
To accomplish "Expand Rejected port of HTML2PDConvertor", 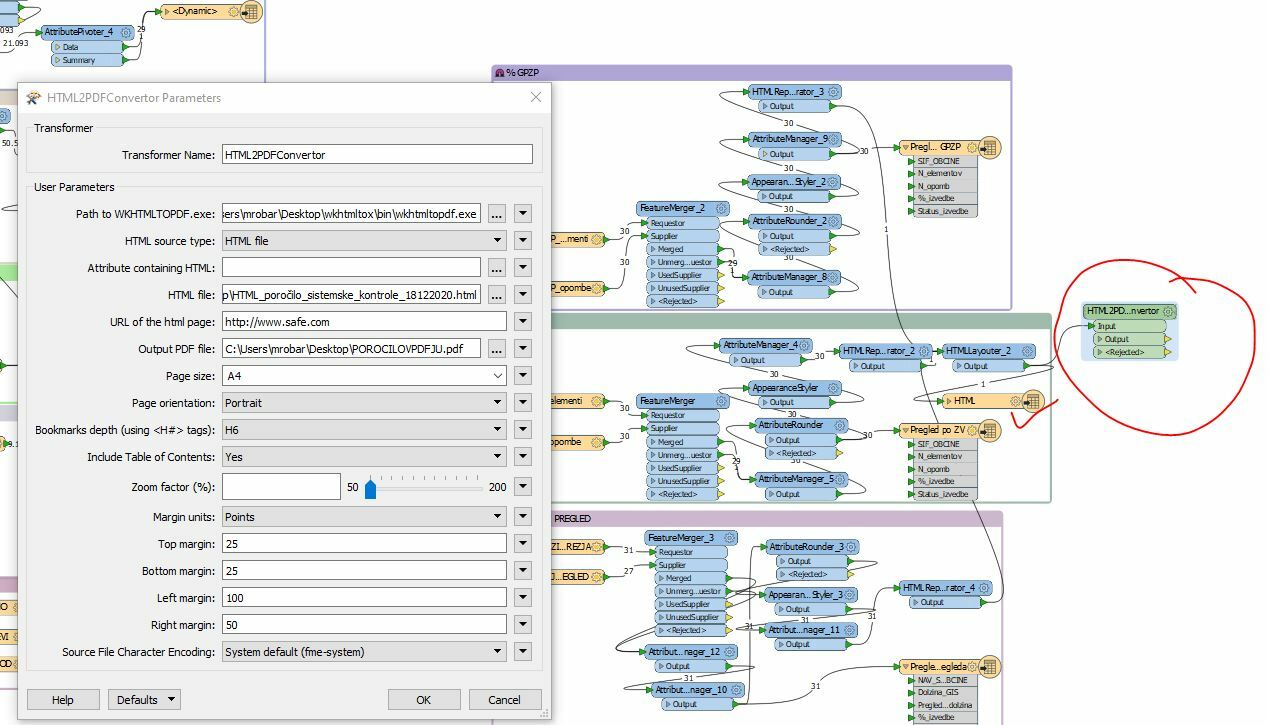I will point(1100,352).
